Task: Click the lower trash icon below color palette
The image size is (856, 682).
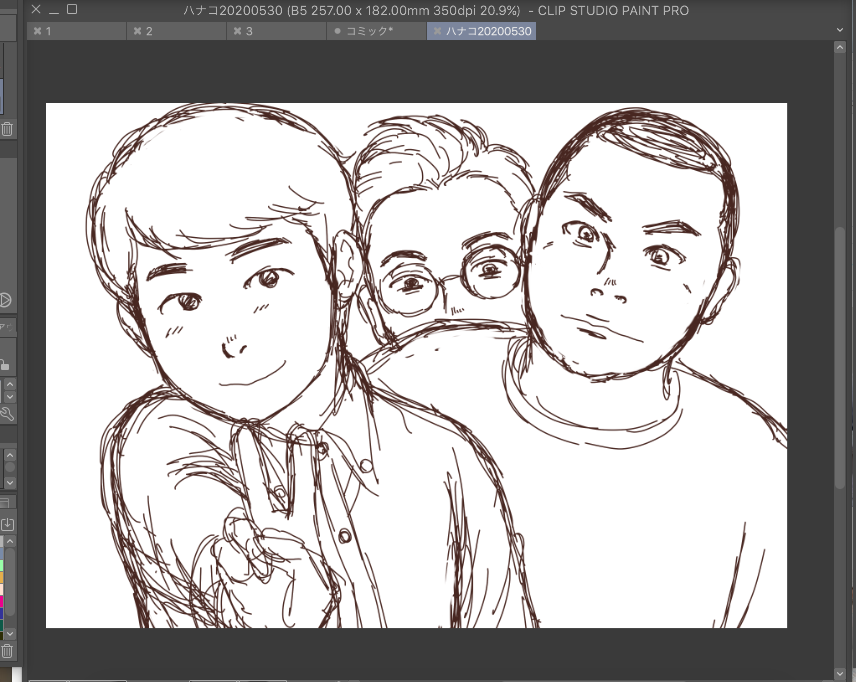Action: point(7,650)
